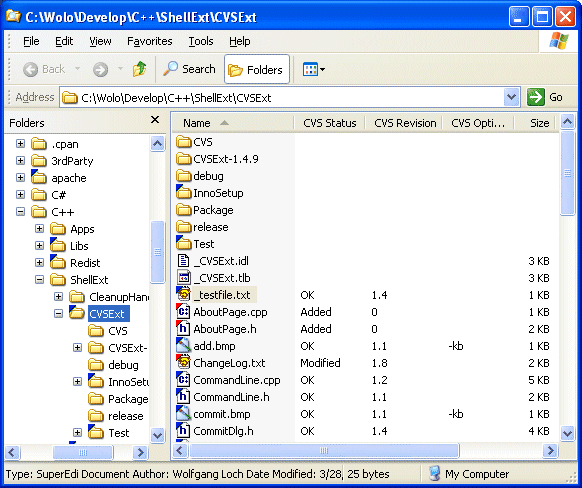Open the Tools menu
582x488 pixels.
tap(201, 41)
